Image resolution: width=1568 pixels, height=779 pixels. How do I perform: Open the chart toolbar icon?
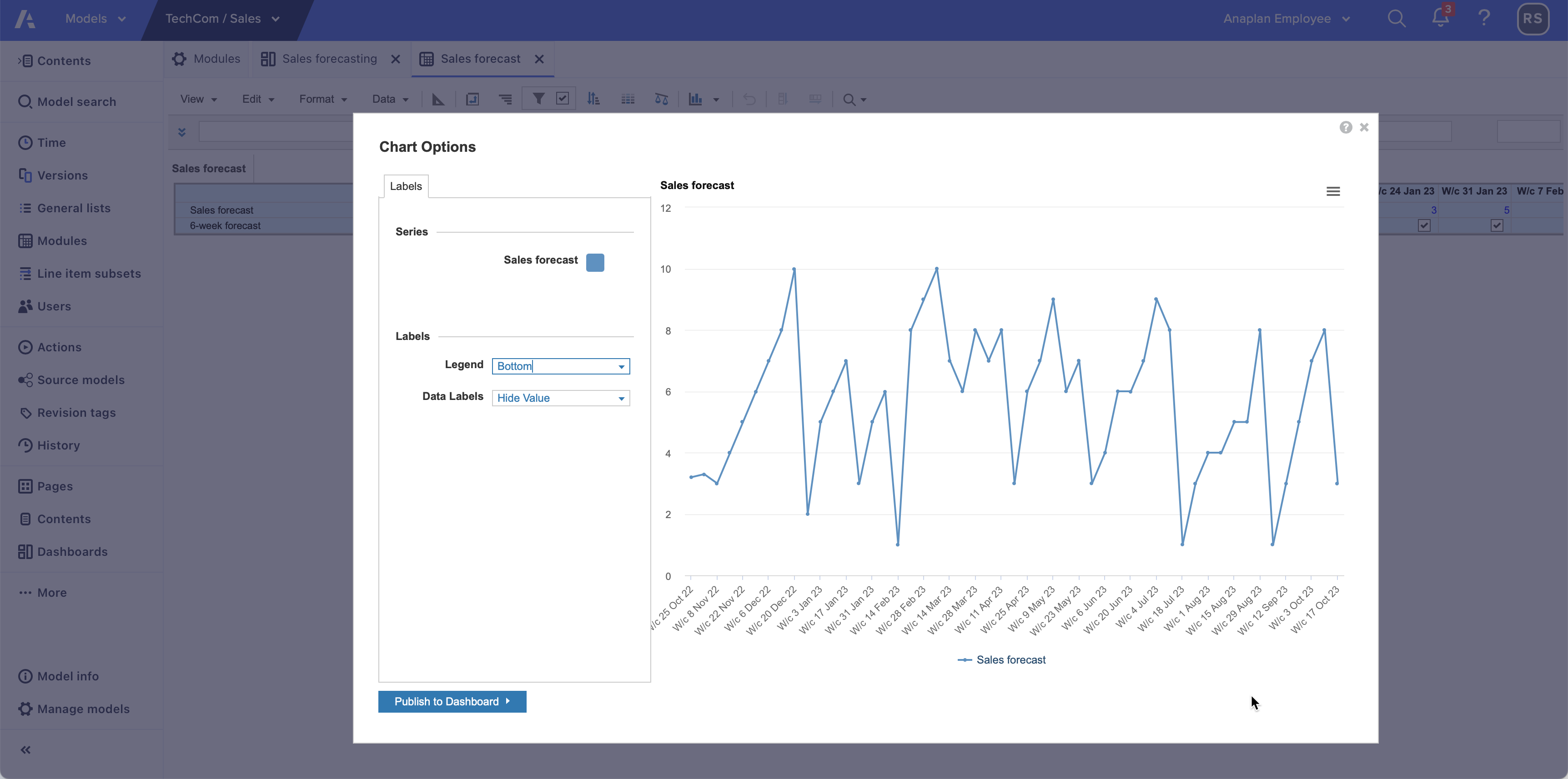(695, 99)
